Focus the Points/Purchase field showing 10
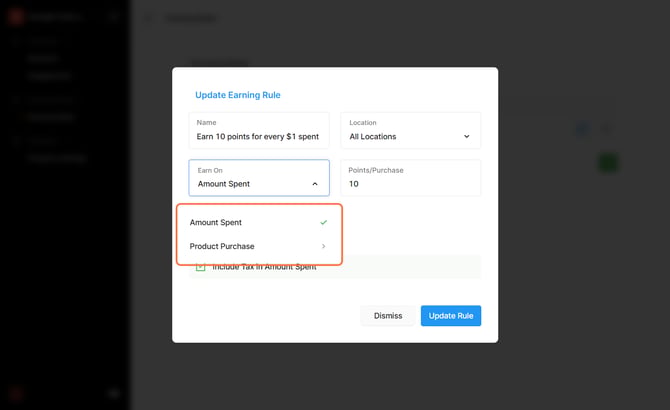 click(411, 178)
